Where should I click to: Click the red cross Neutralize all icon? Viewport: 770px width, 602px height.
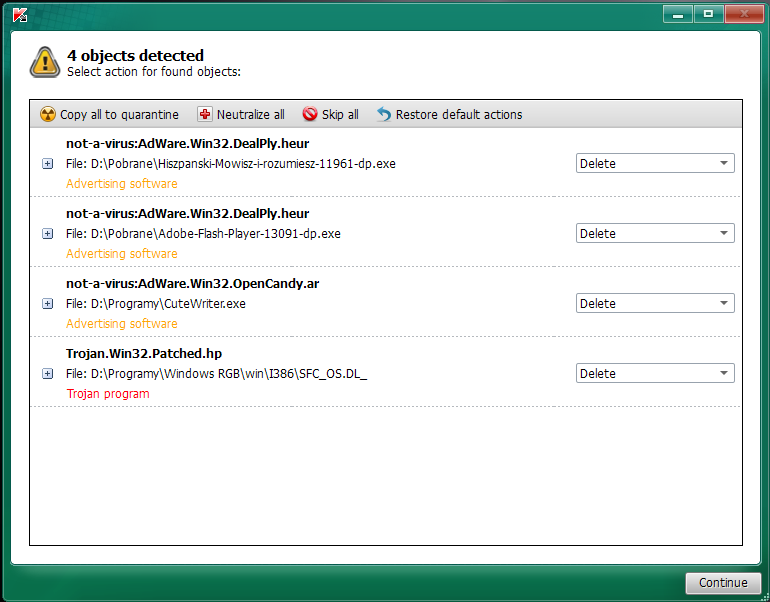click(205, 114)
